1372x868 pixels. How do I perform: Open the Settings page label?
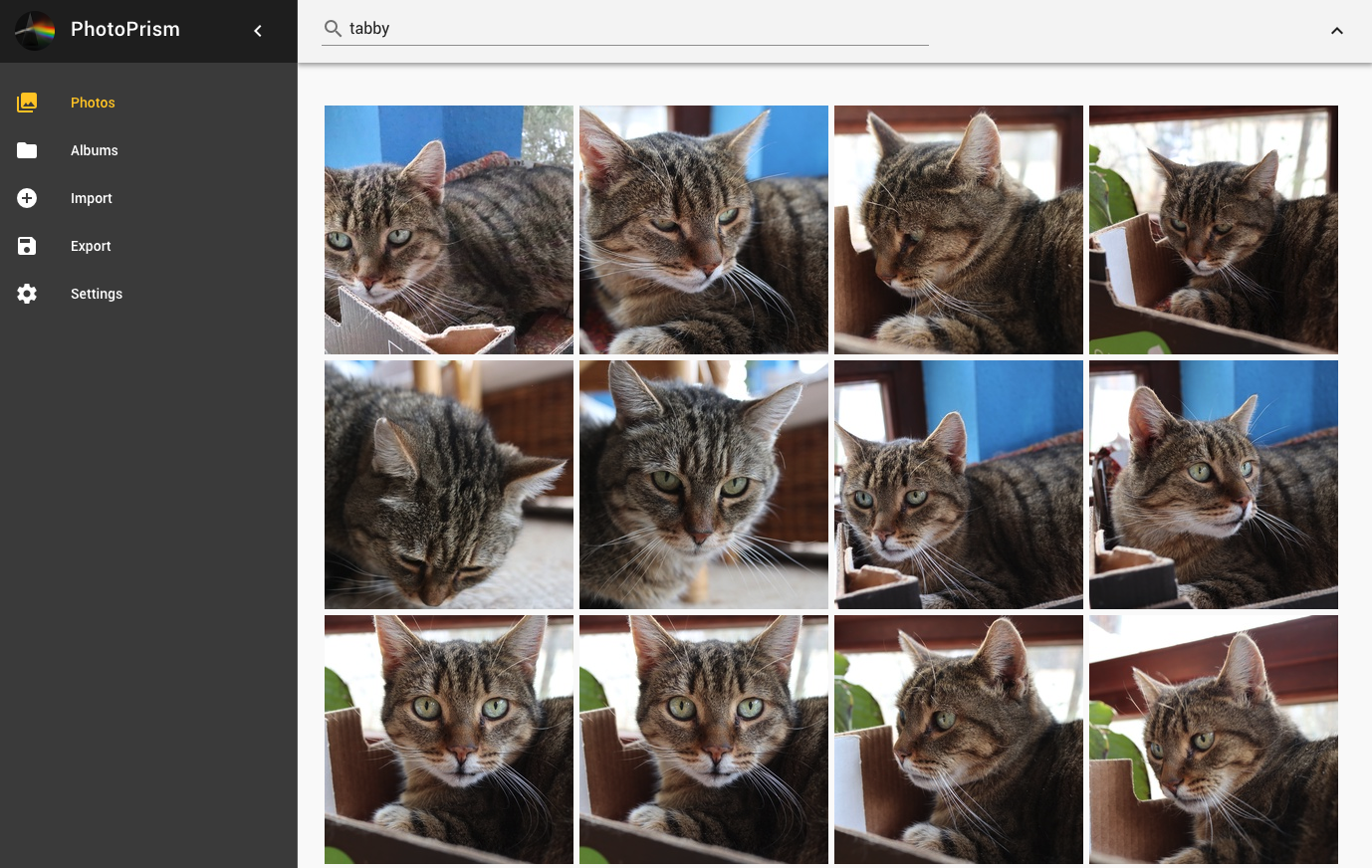point(97,294)
